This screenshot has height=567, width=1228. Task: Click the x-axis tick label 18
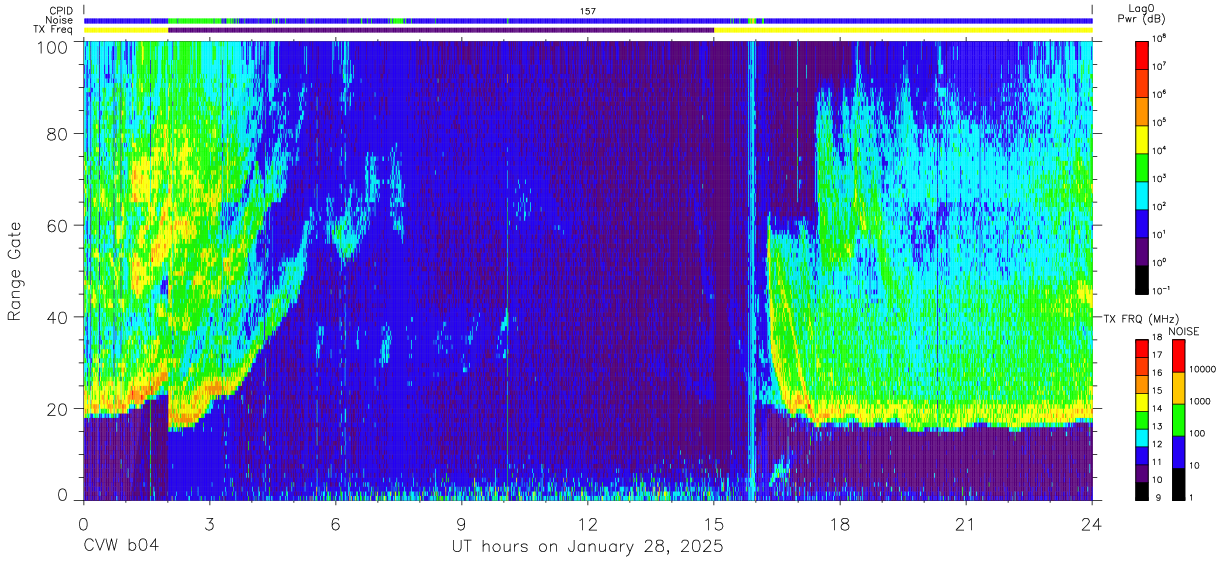coord(840,524)
